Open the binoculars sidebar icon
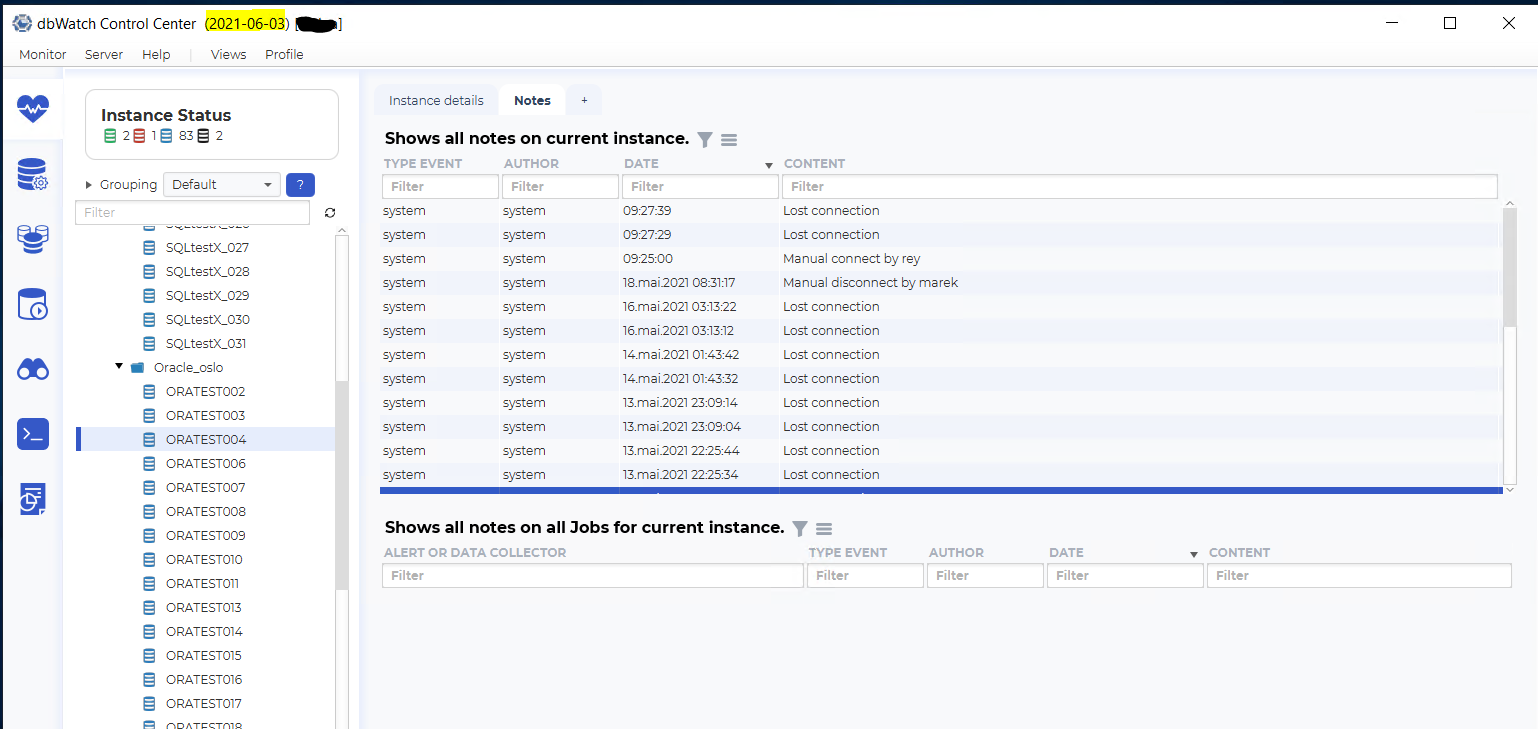Screen dimensions: 1538x729 click(33, 370)
